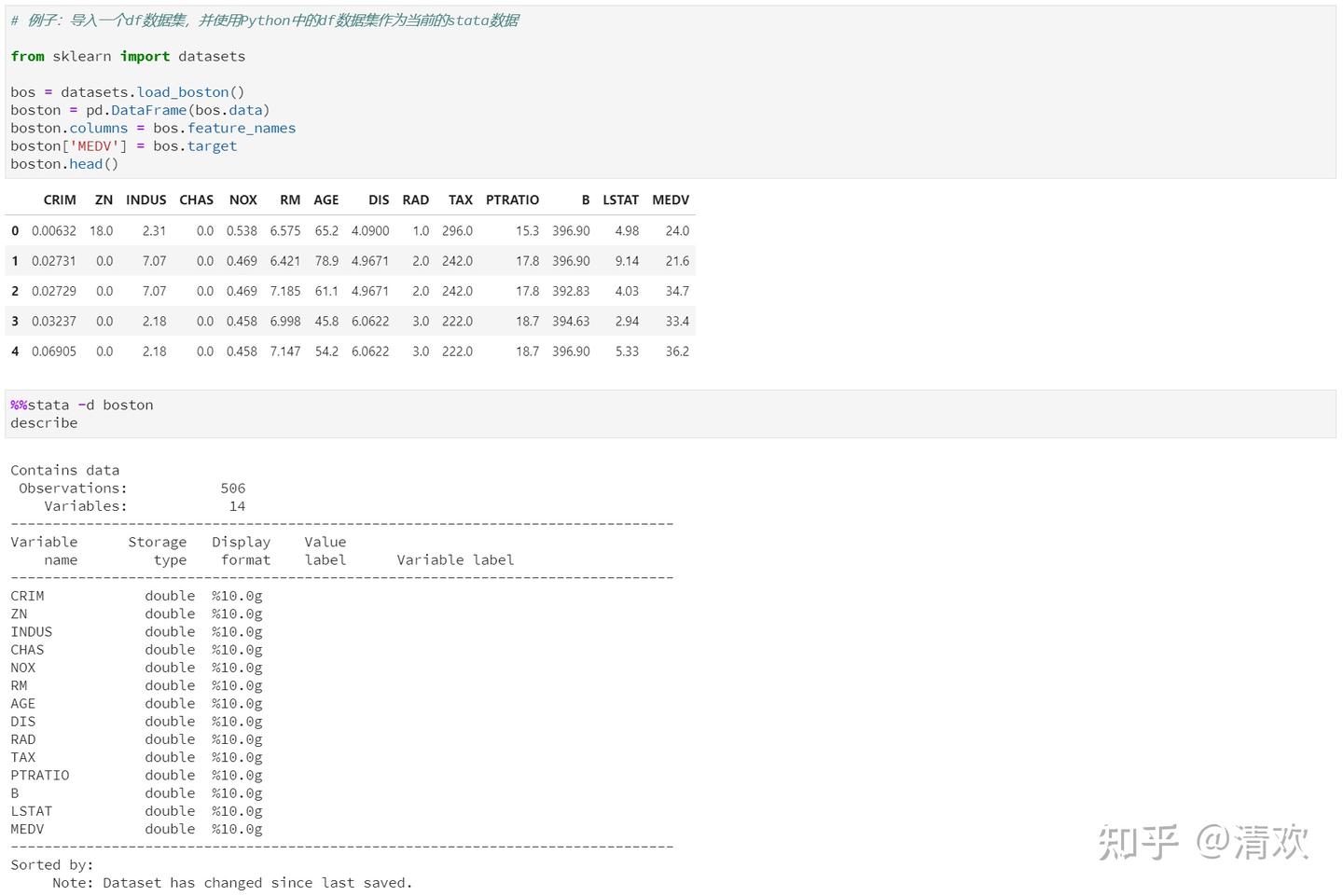Click the pd.DataFrame call

[148, 109]
